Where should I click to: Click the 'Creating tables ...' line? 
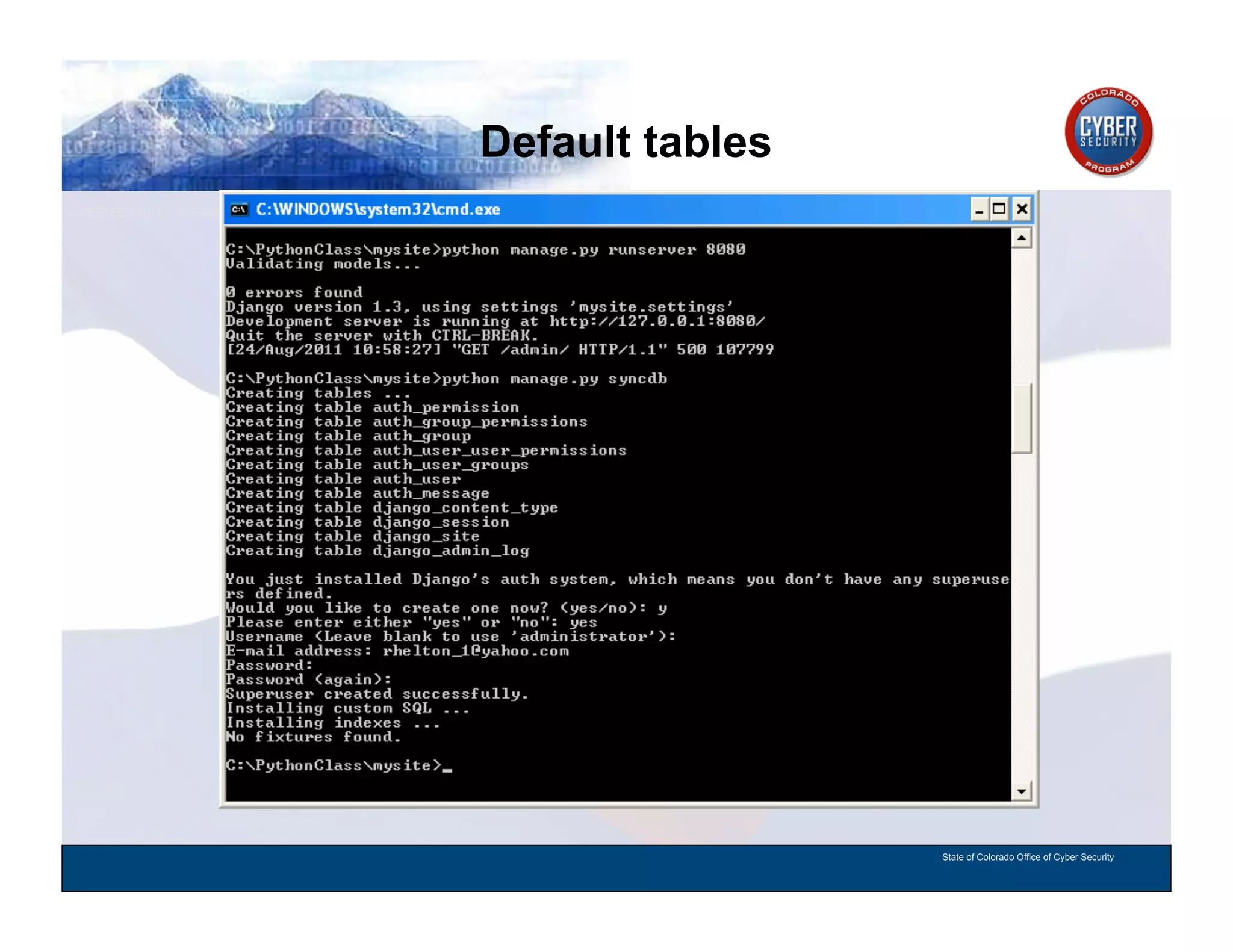click(318, 394)
